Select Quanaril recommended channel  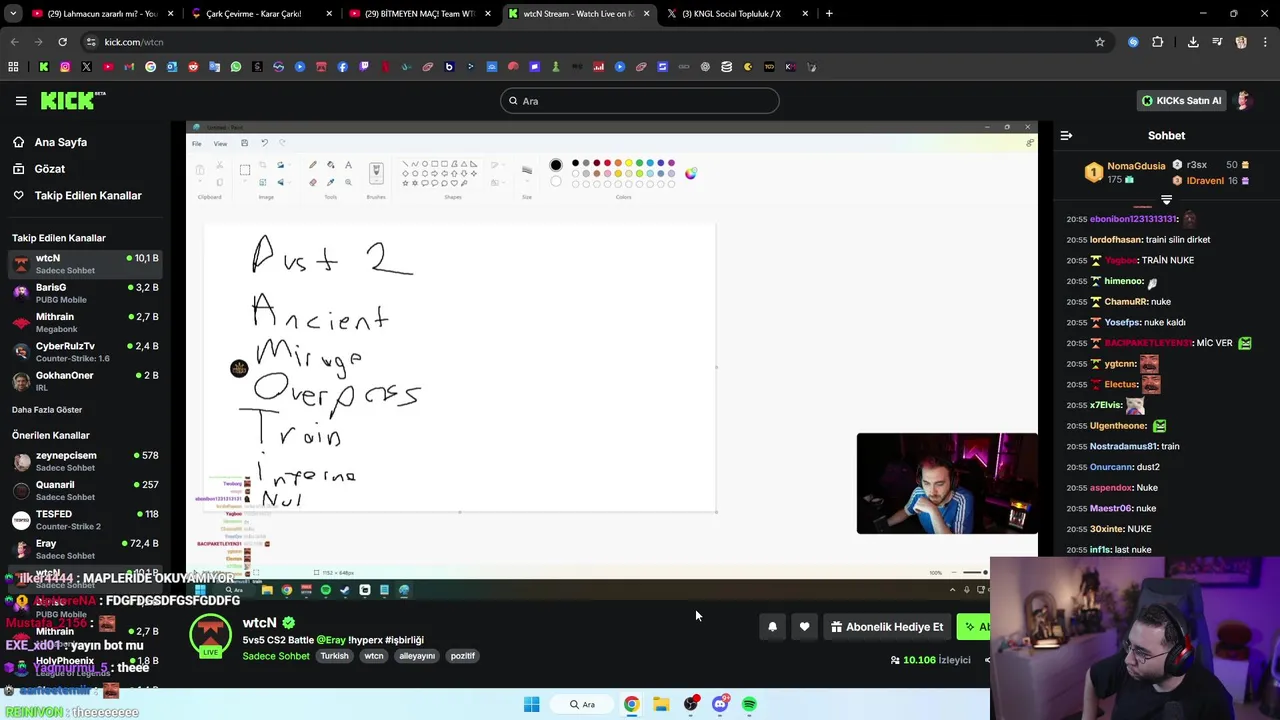tap(85, 490)
